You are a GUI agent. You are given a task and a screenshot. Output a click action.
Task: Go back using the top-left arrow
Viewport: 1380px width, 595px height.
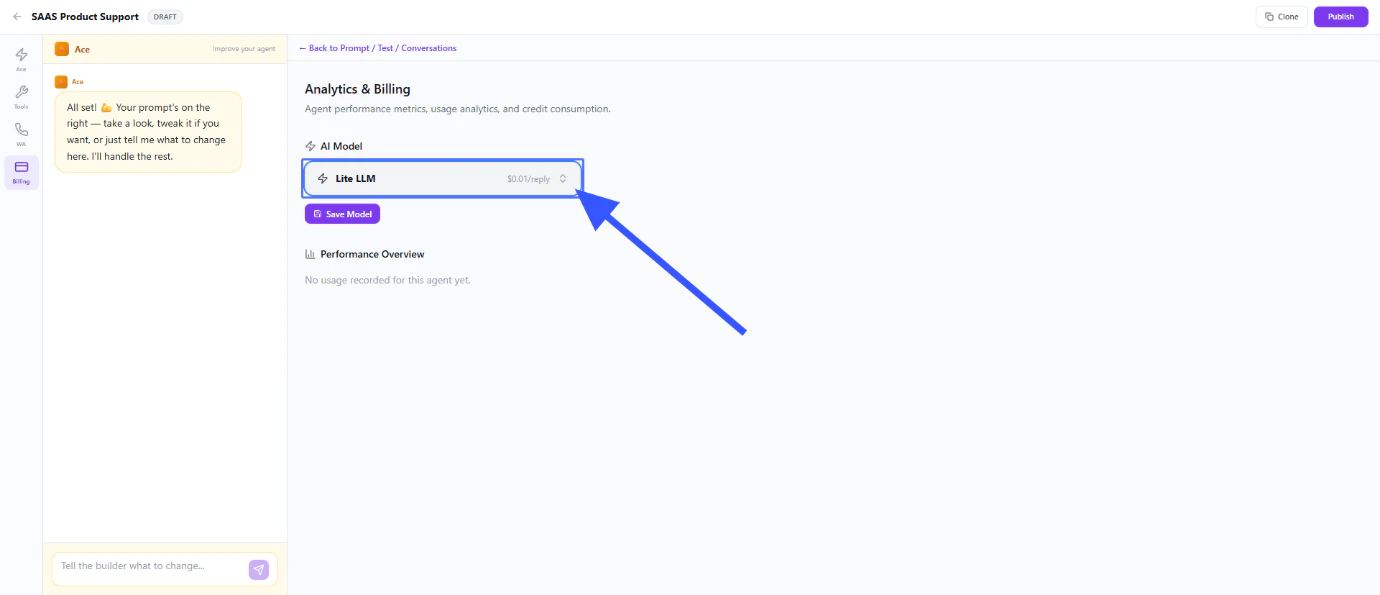tap(17, 17)
